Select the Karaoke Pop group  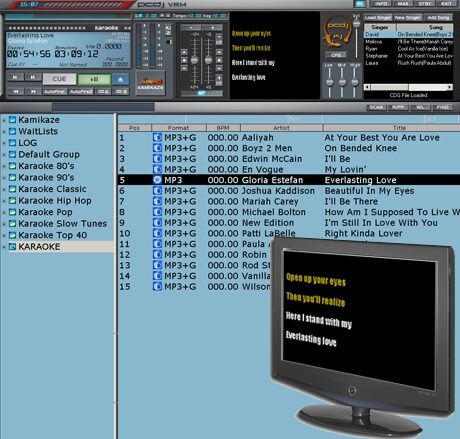41,212
